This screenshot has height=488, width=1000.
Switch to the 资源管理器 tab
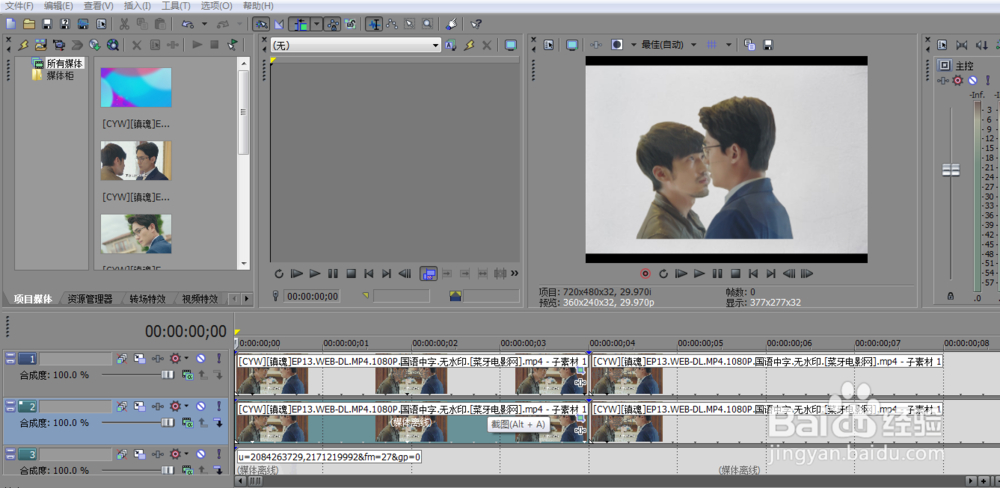[x=90, y=299]
